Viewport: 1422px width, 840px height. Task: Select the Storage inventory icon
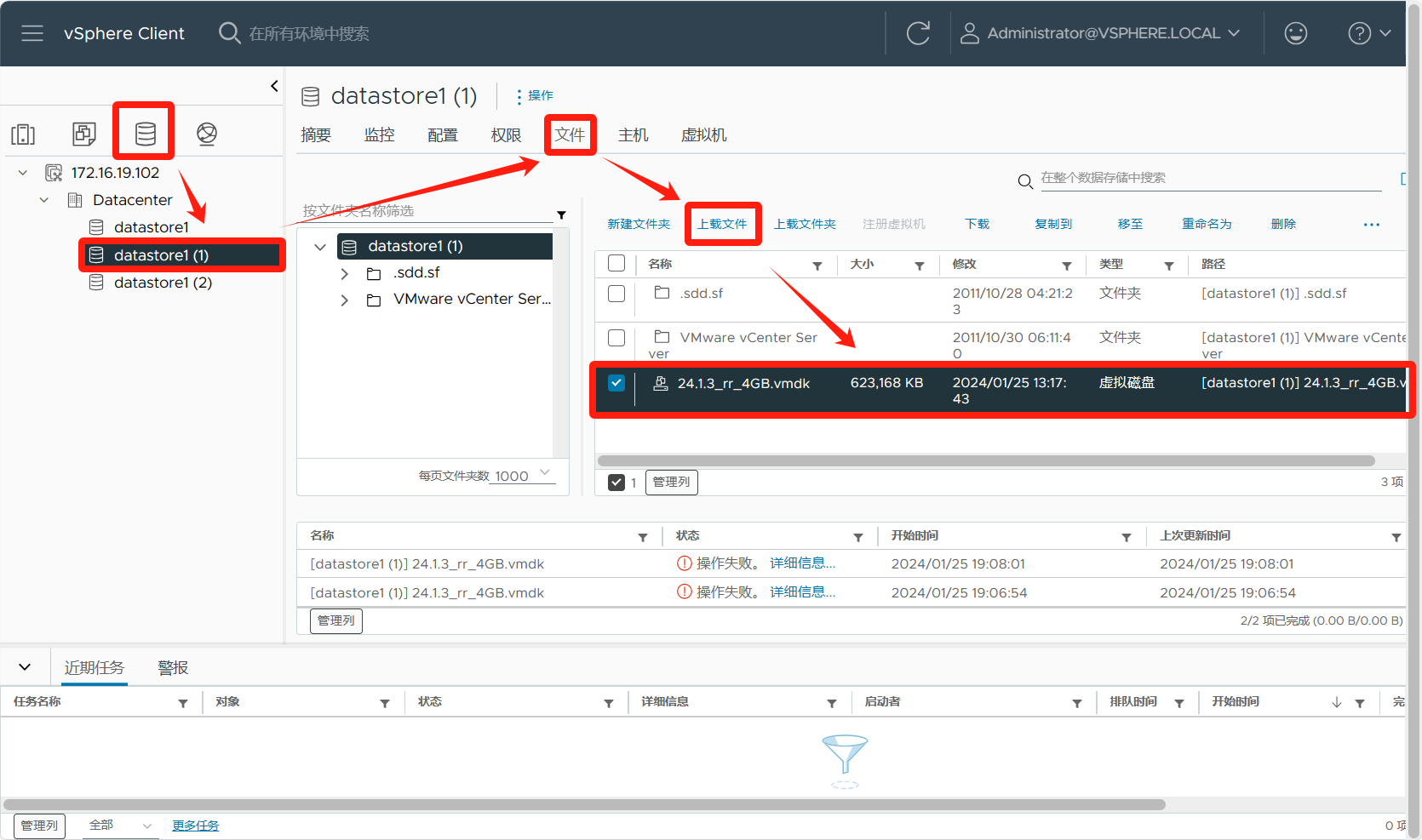tap(146, 134)
